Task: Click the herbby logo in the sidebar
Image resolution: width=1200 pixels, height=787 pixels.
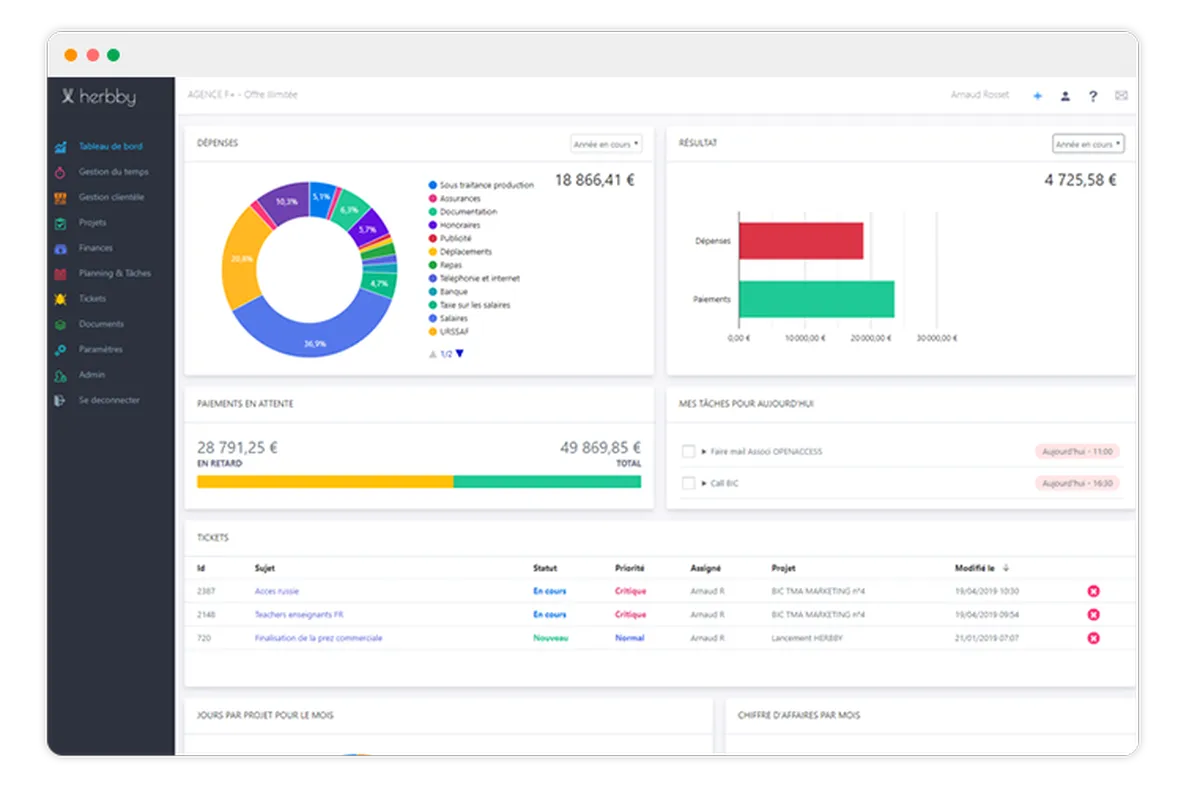Action: (98, 97)
